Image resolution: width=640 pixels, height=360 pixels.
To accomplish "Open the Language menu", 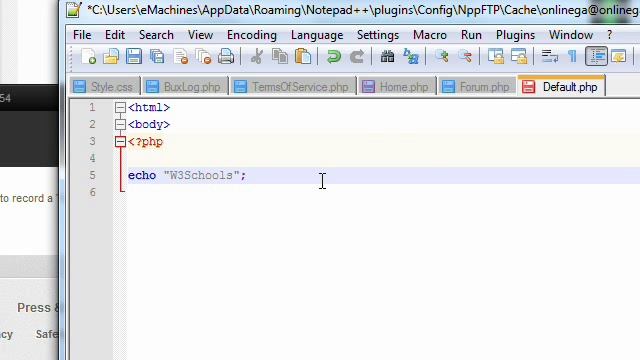I will (317, 35).
